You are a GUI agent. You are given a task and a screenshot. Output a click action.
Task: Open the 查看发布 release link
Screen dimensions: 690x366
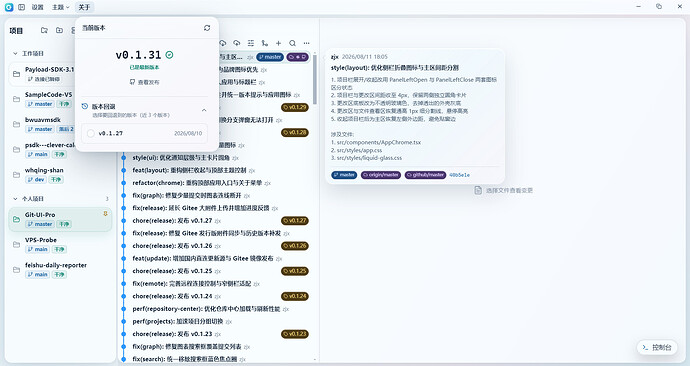[145, 82]
